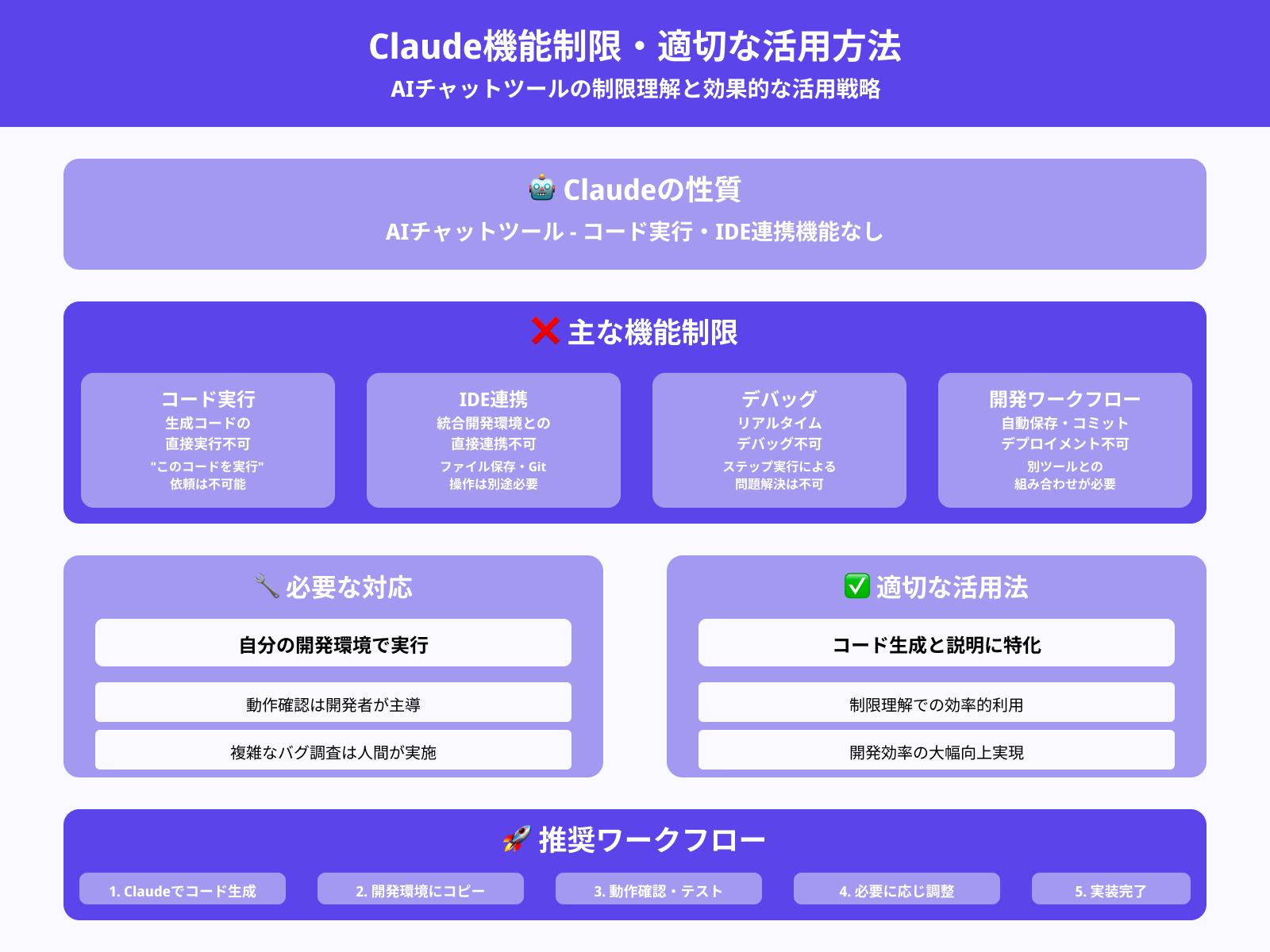Click 複雑なバグ調査は人間が実施 item
The height and width of the screenshot is (952, 1270).
pyautogui.click(x=333, y=750)
